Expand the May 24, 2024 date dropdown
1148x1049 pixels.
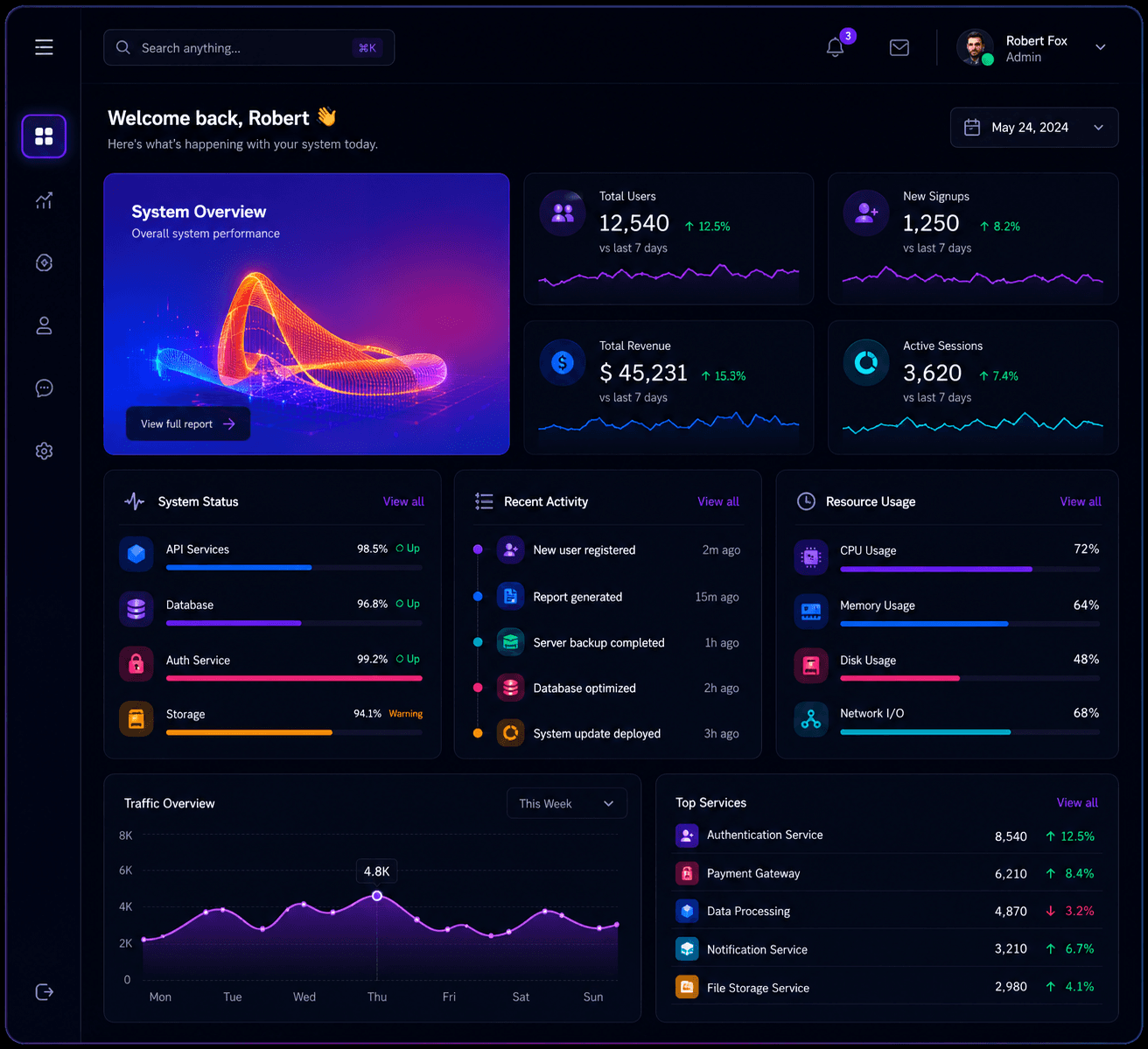(1034, 128)
